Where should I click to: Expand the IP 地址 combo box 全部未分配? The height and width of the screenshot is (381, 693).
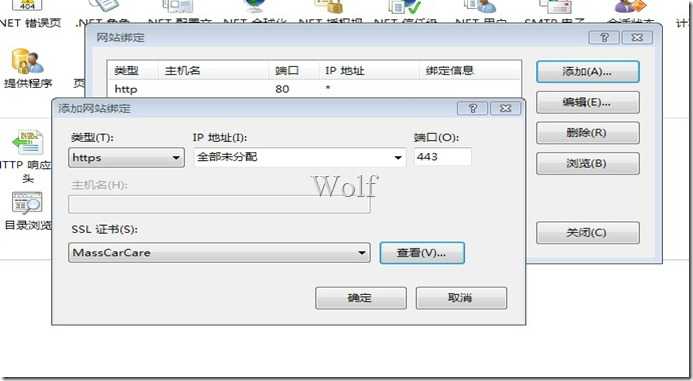pos(300,157)
